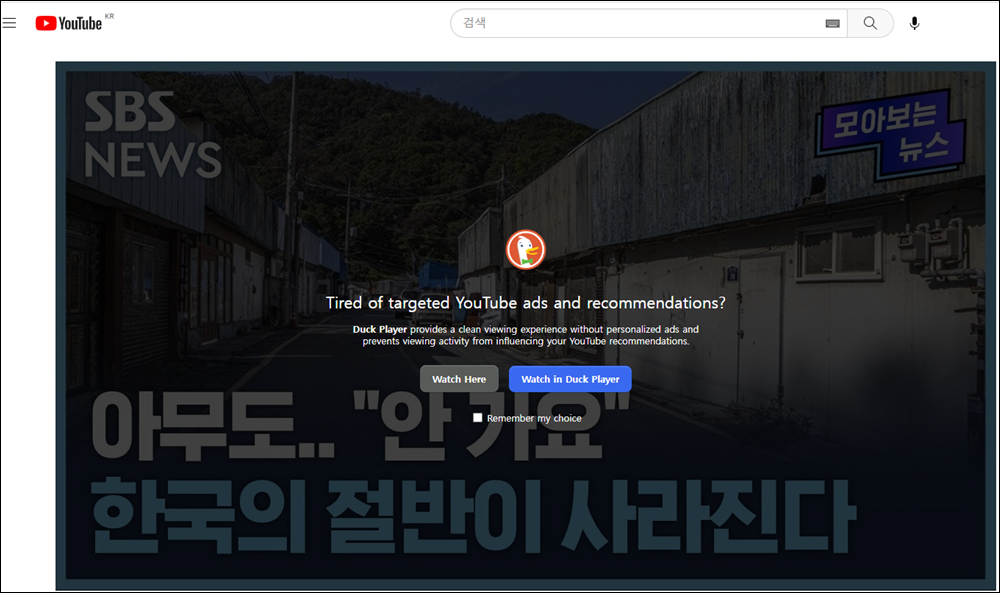Open the on-screen keyboard icon in search
Image resolution: width=1000 pixels, height=593 pixels.
pyautogui.click(x=832, y=24)
